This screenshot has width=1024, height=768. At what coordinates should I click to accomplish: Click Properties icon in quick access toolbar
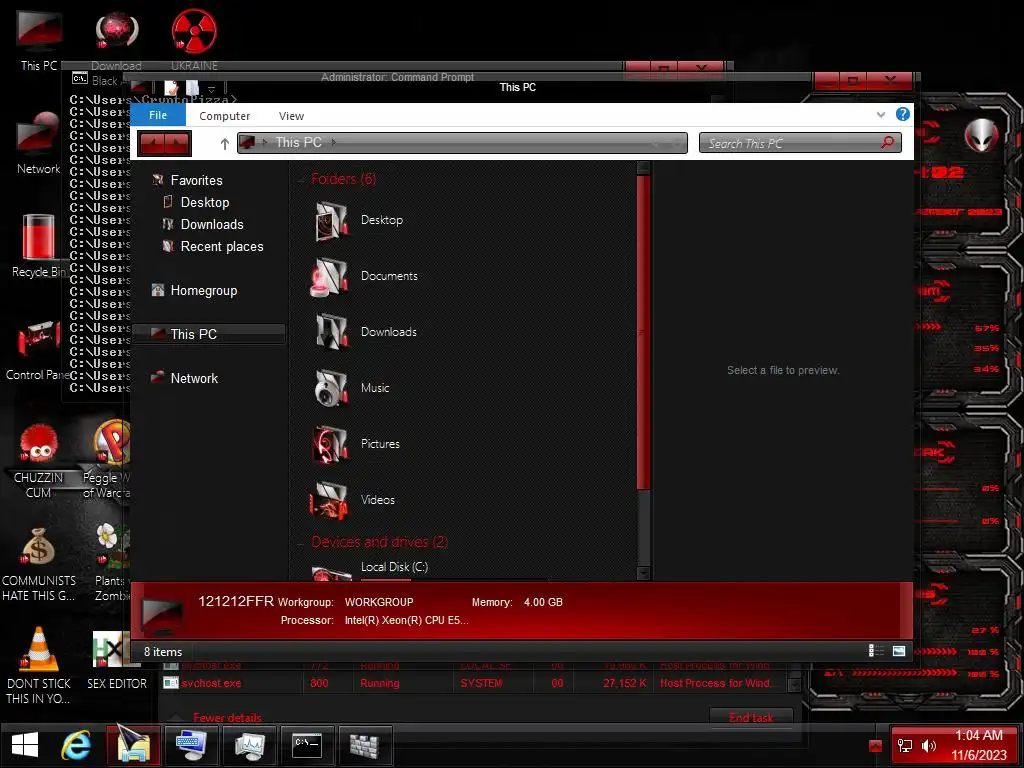171,88
